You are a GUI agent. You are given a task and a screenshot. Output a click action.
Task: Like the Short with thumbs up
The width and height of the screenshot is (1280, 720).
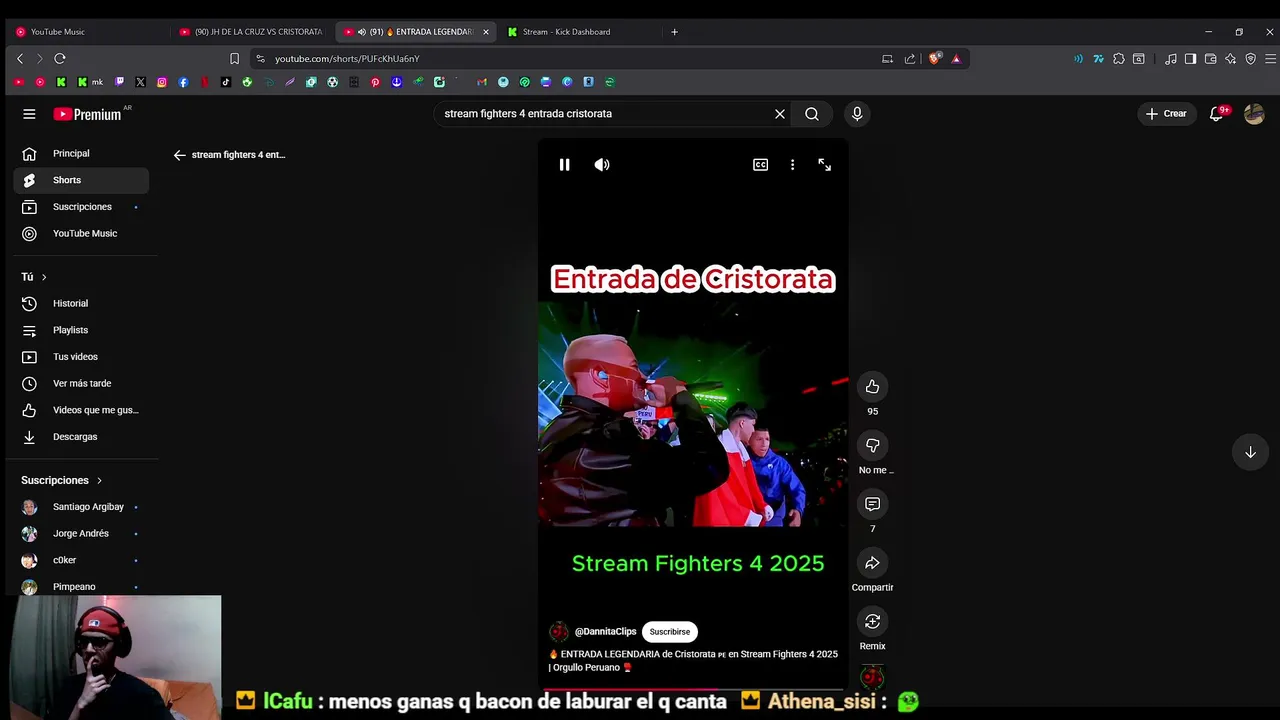[x=872, y=387]
